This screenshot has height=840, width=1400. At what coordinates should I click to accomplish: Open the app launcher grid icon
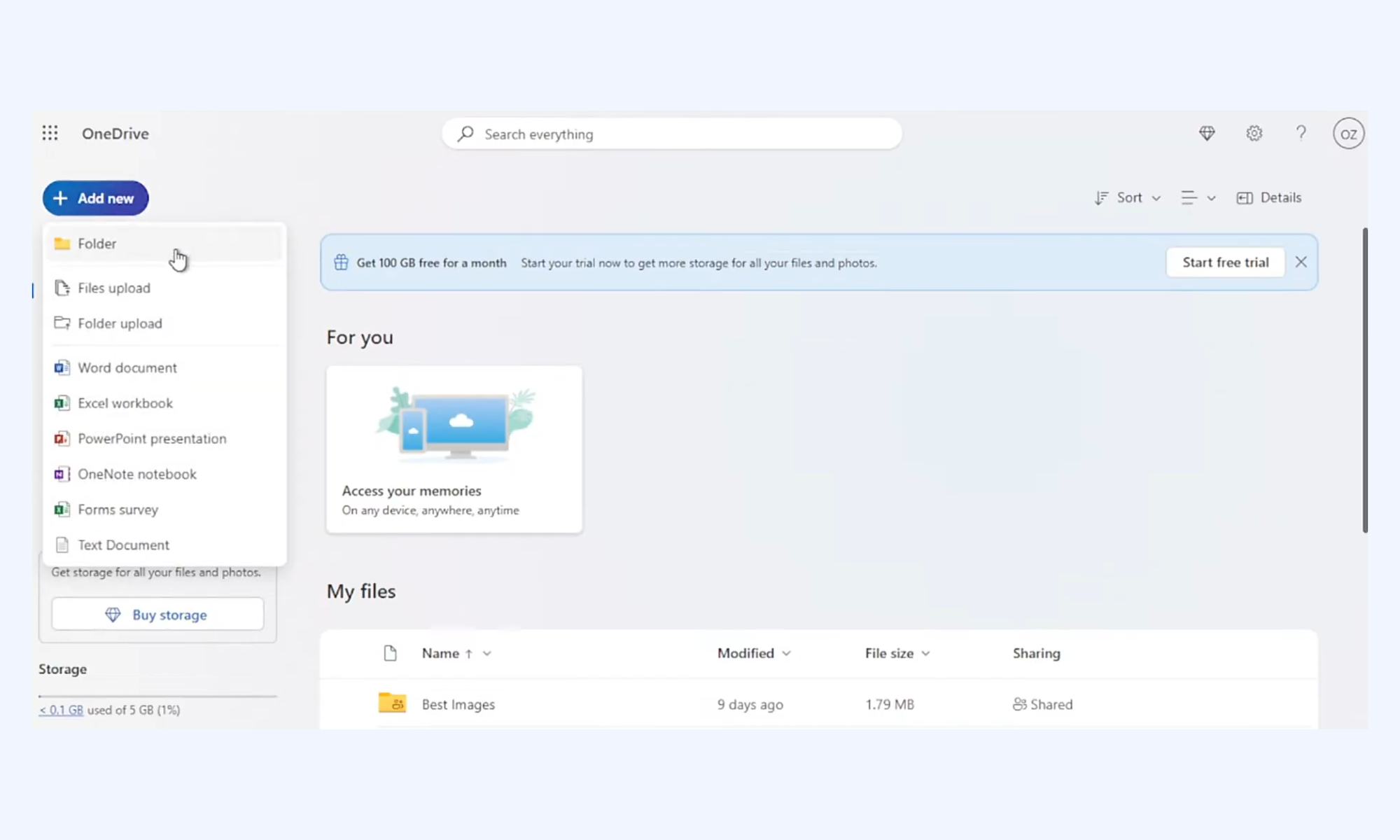tap(50, 133)
